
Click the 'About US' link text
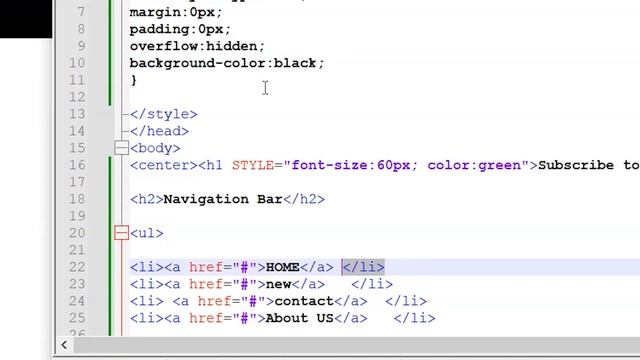point(300,318)
